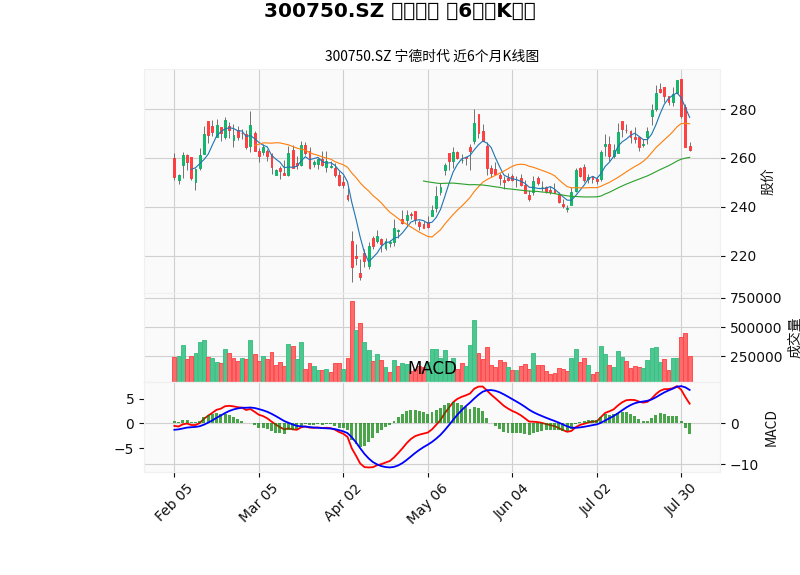
Task: Click the right MACD axis label −10
Action: 744,465
